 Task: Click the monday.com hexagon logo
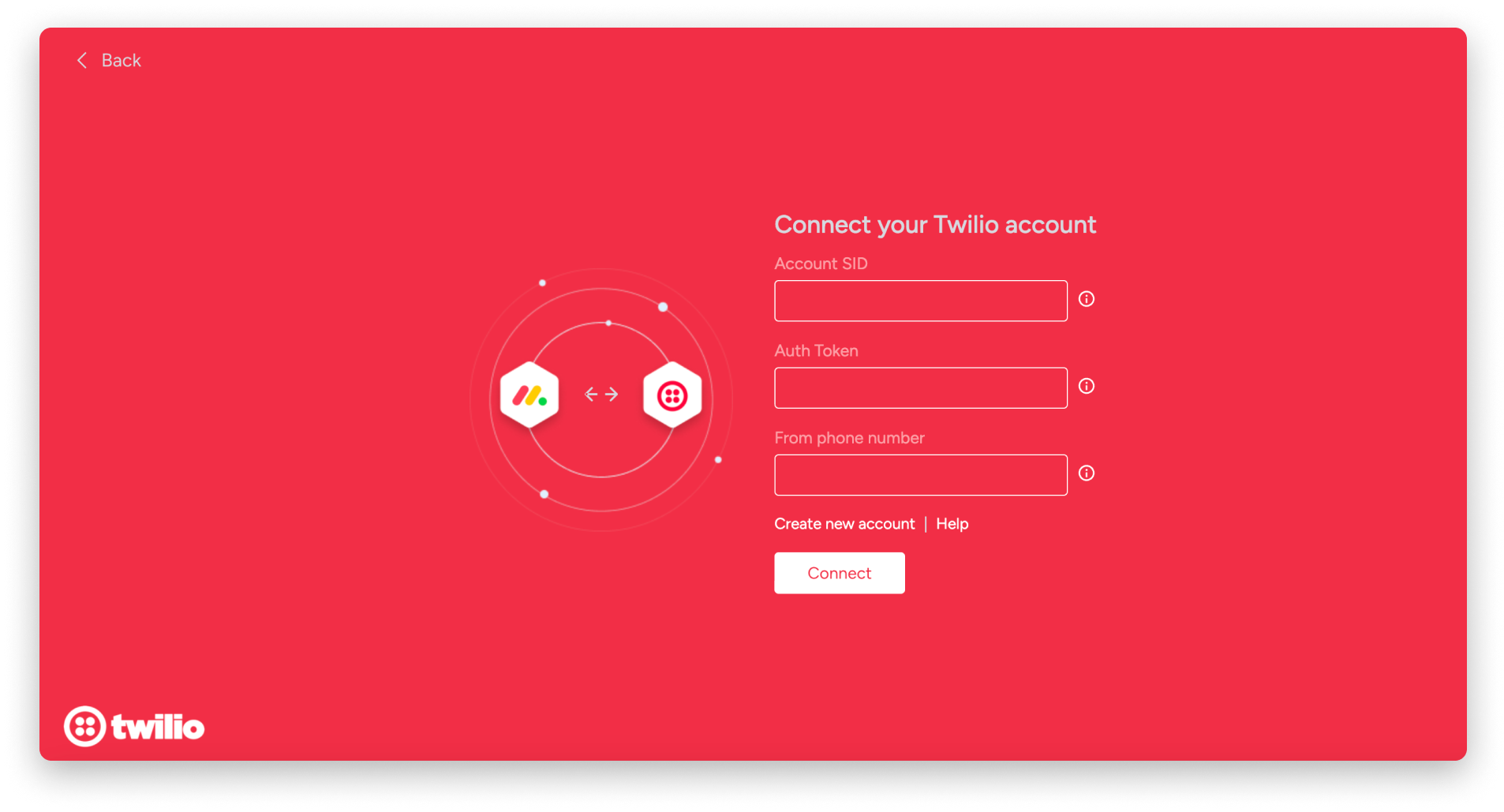529,395
